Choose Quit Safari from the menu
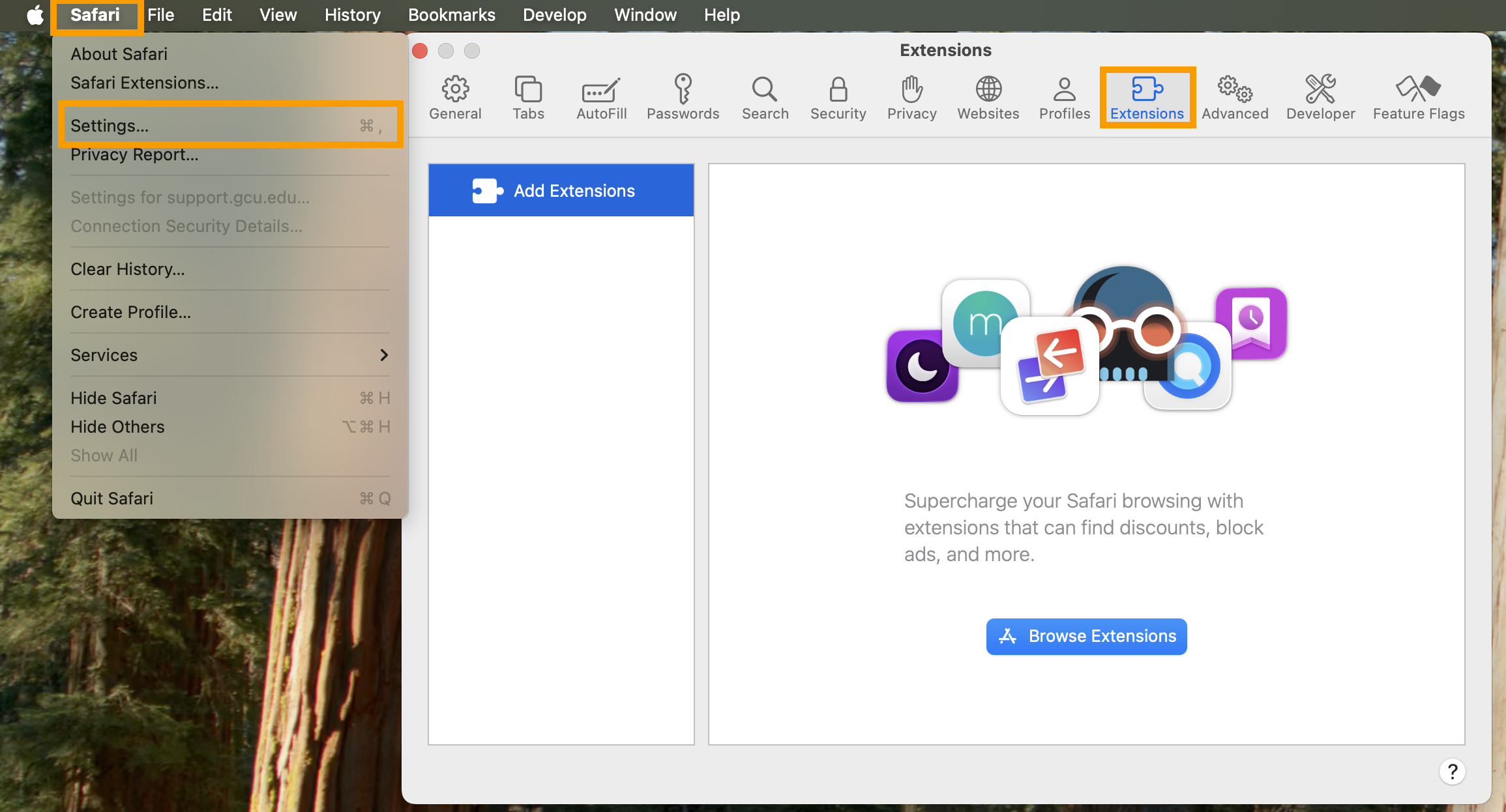 [112, 499]
